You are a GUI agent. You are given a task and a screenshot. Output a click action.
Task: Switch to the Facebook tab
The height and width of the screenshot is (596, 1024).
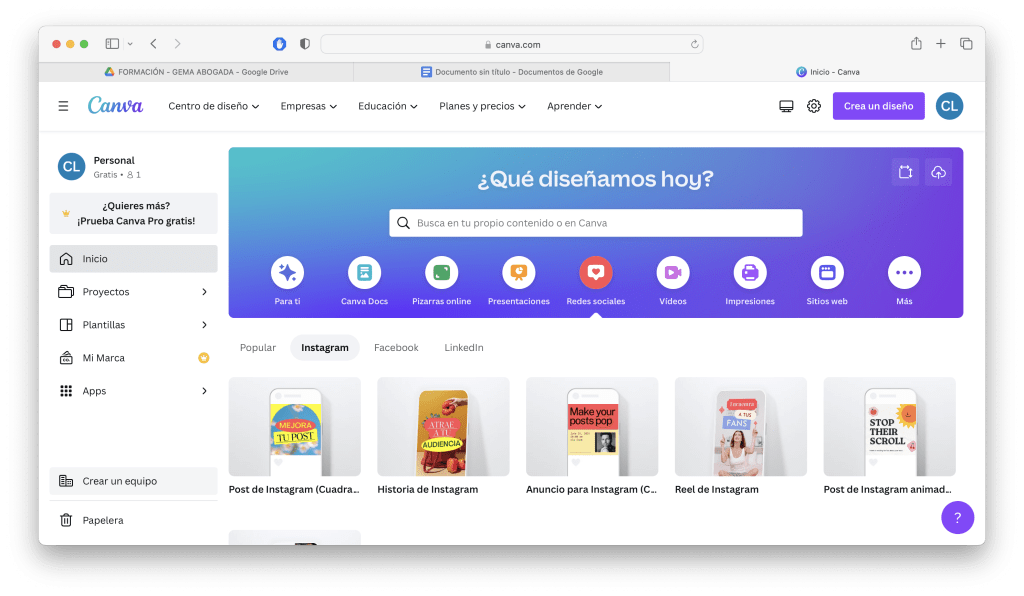point(396,347)
